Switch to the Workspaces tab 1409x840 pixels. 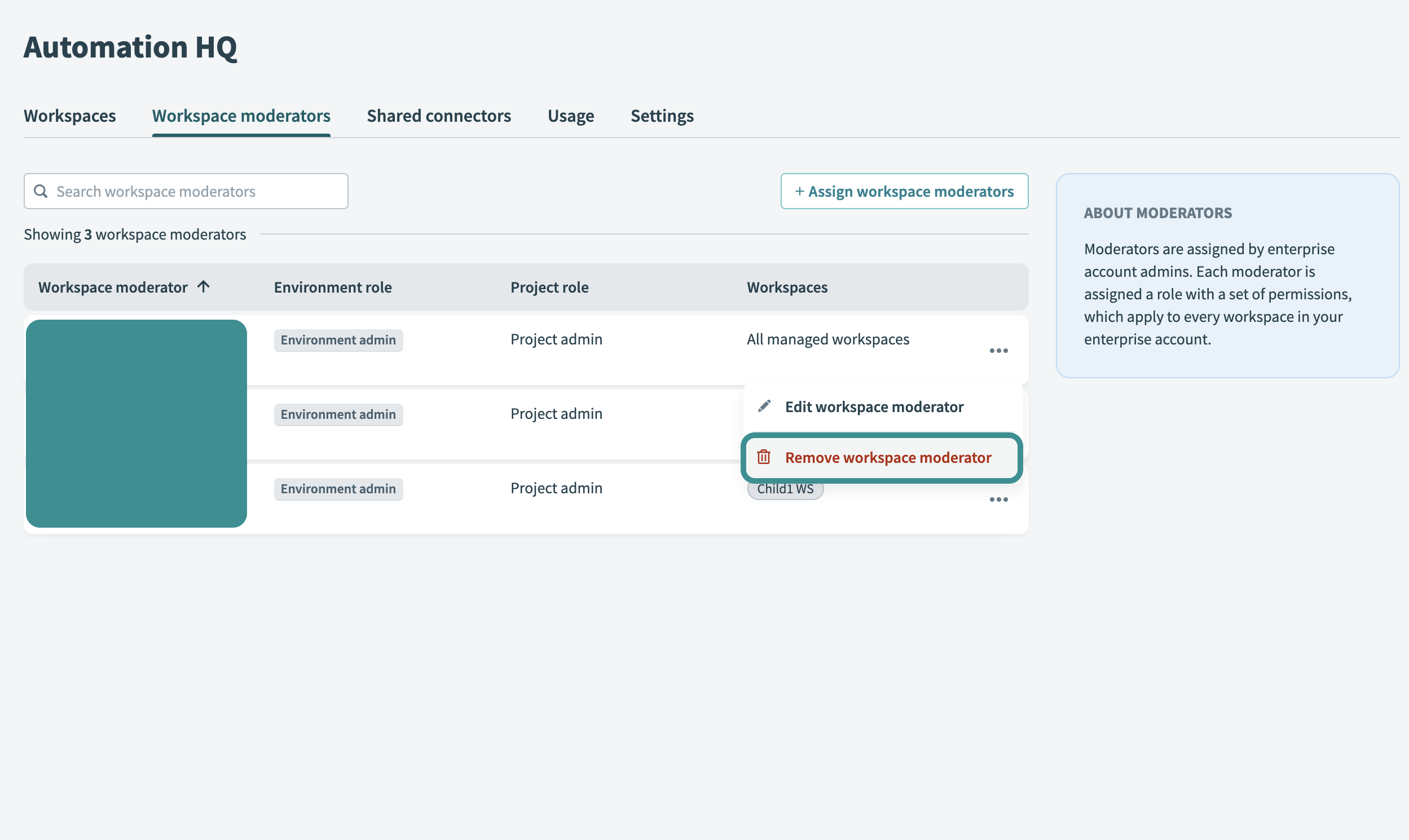click(x=69, y=116)
